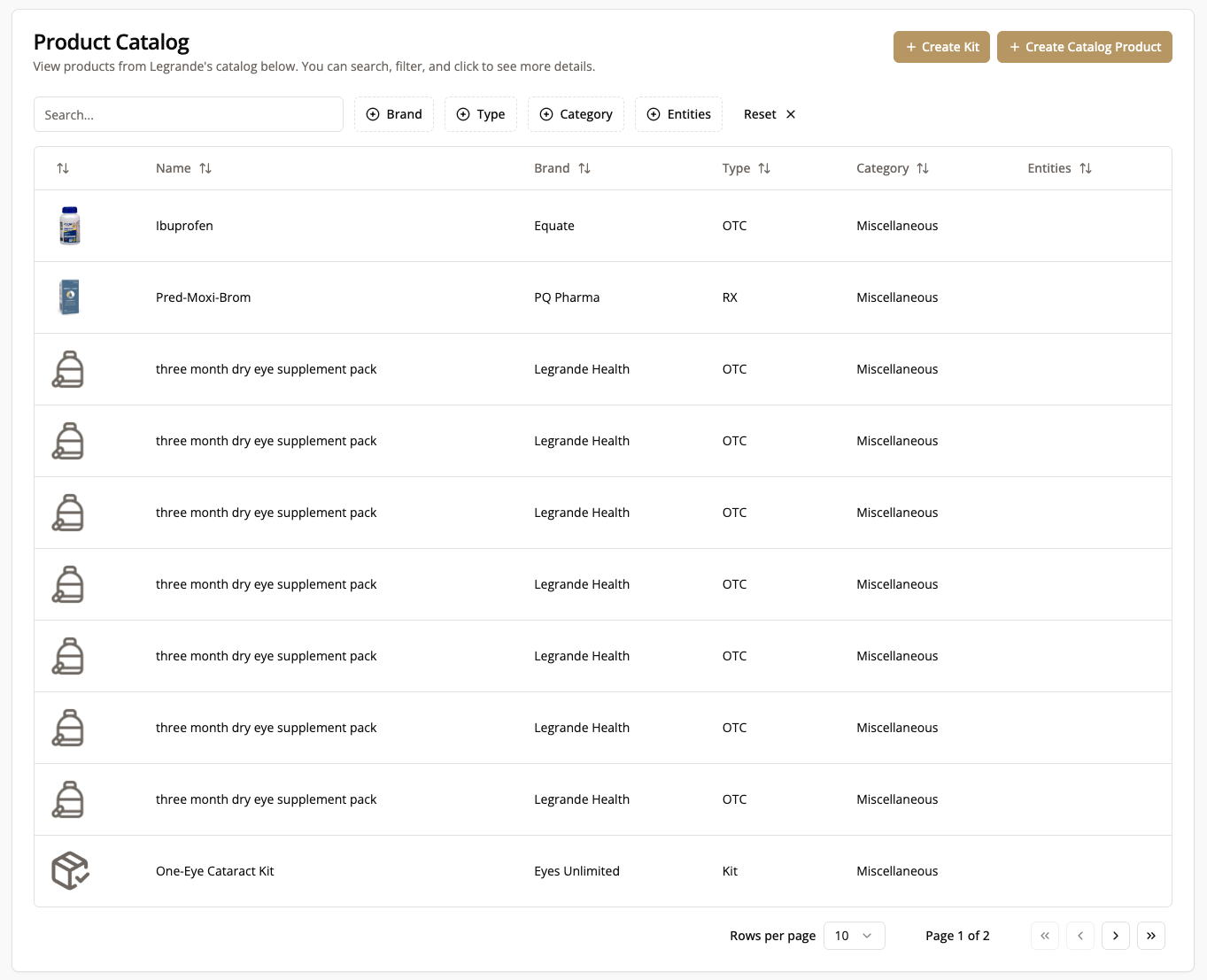Open the Category filter dropdown
Viewport: 1207px width, 980px height.
pos(576,114)
